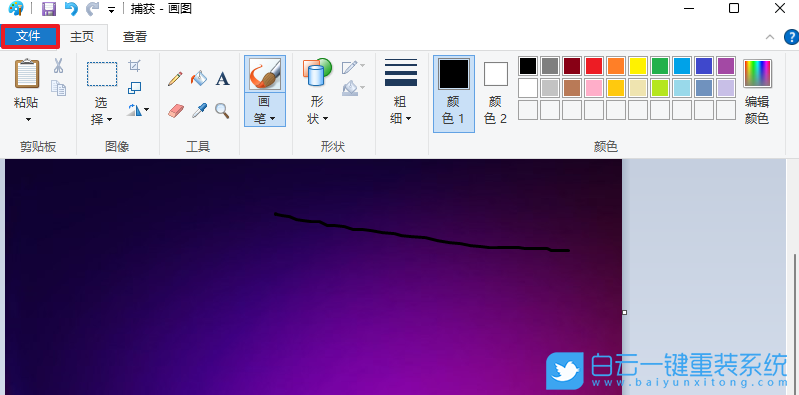Click the 粗细 line thickness icon
This screenshot has height=395, width=799.
pyautogui.click(x=401, y=72)
